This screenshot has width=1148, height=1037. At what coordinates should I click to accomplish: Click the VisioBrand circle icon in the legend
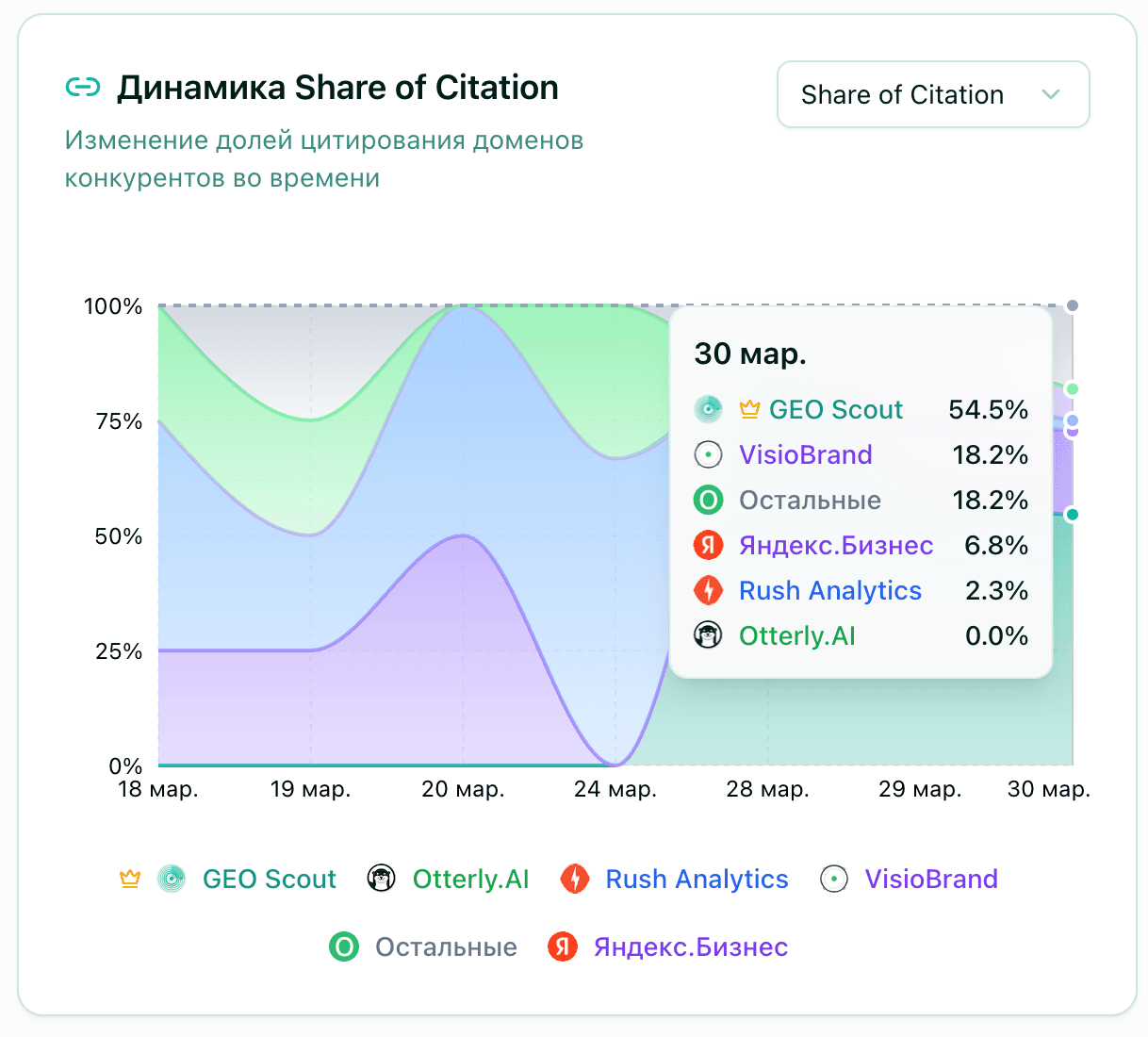(833, 879)
